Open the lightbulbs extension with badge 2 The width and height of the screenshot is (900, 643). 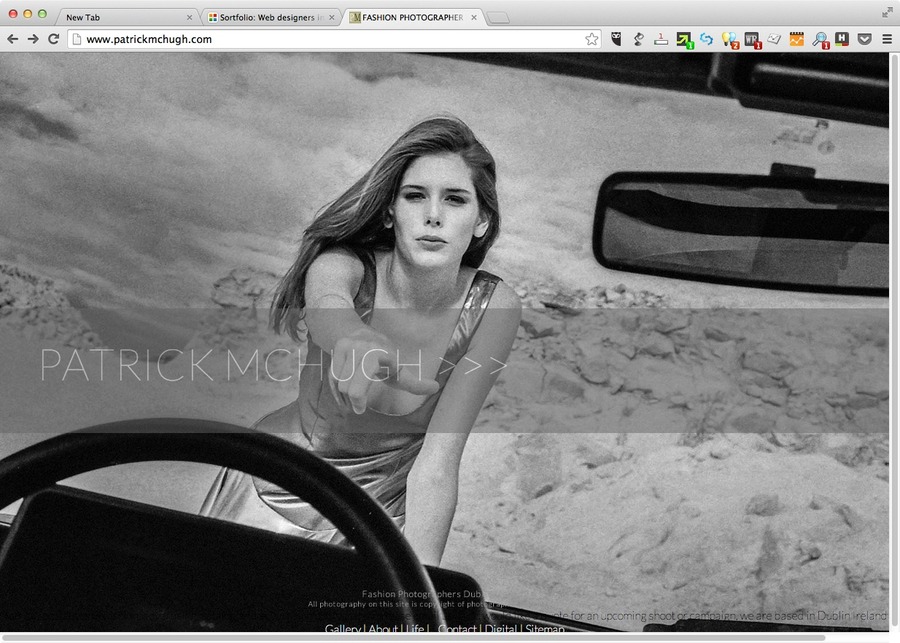(728, 38)
